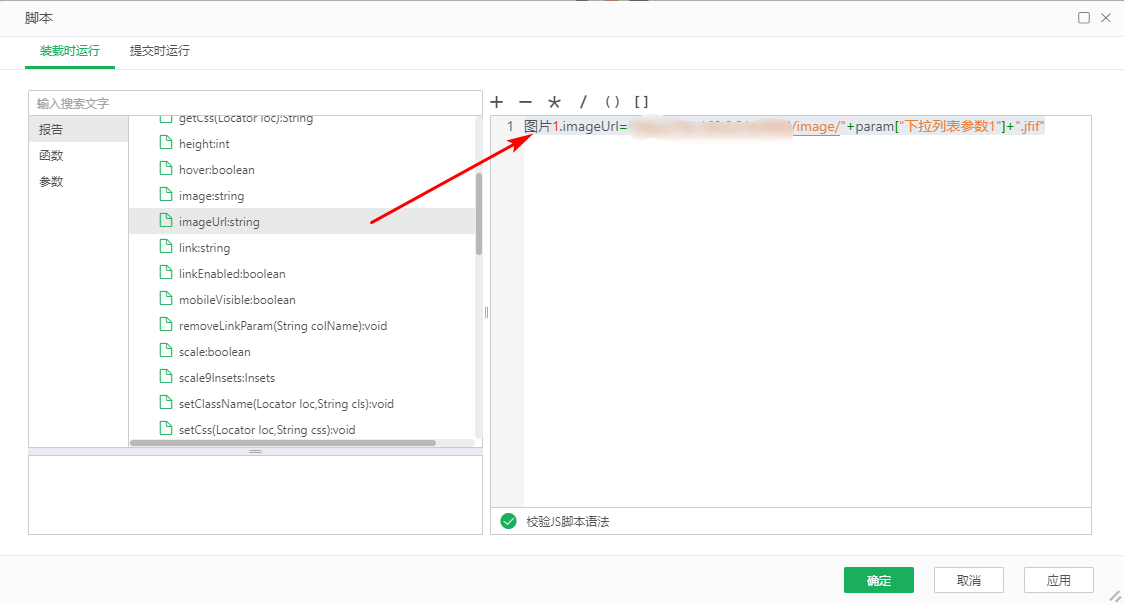The width and height of the screenshot is (1124, 604).
Task: Select the 装载时运行 tab
Action: [x=70, y=51]
